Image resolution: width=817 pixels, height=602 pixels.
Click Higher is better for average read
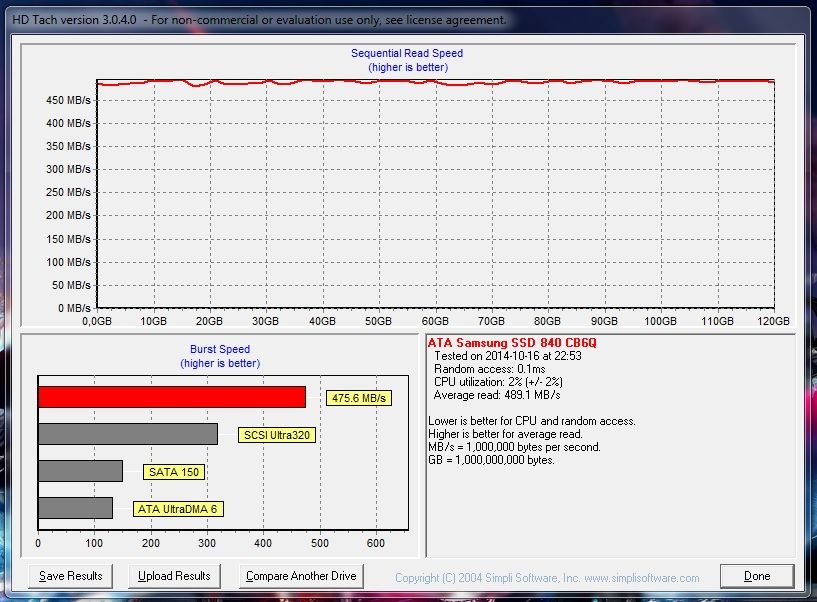coord(505,434)
